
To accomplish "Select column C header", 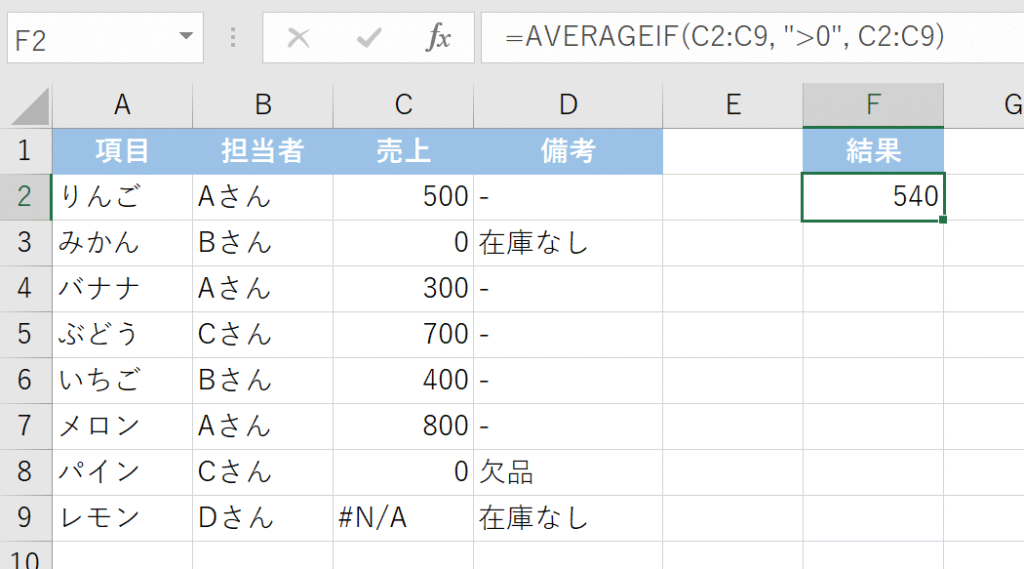I will coord(403,105).
